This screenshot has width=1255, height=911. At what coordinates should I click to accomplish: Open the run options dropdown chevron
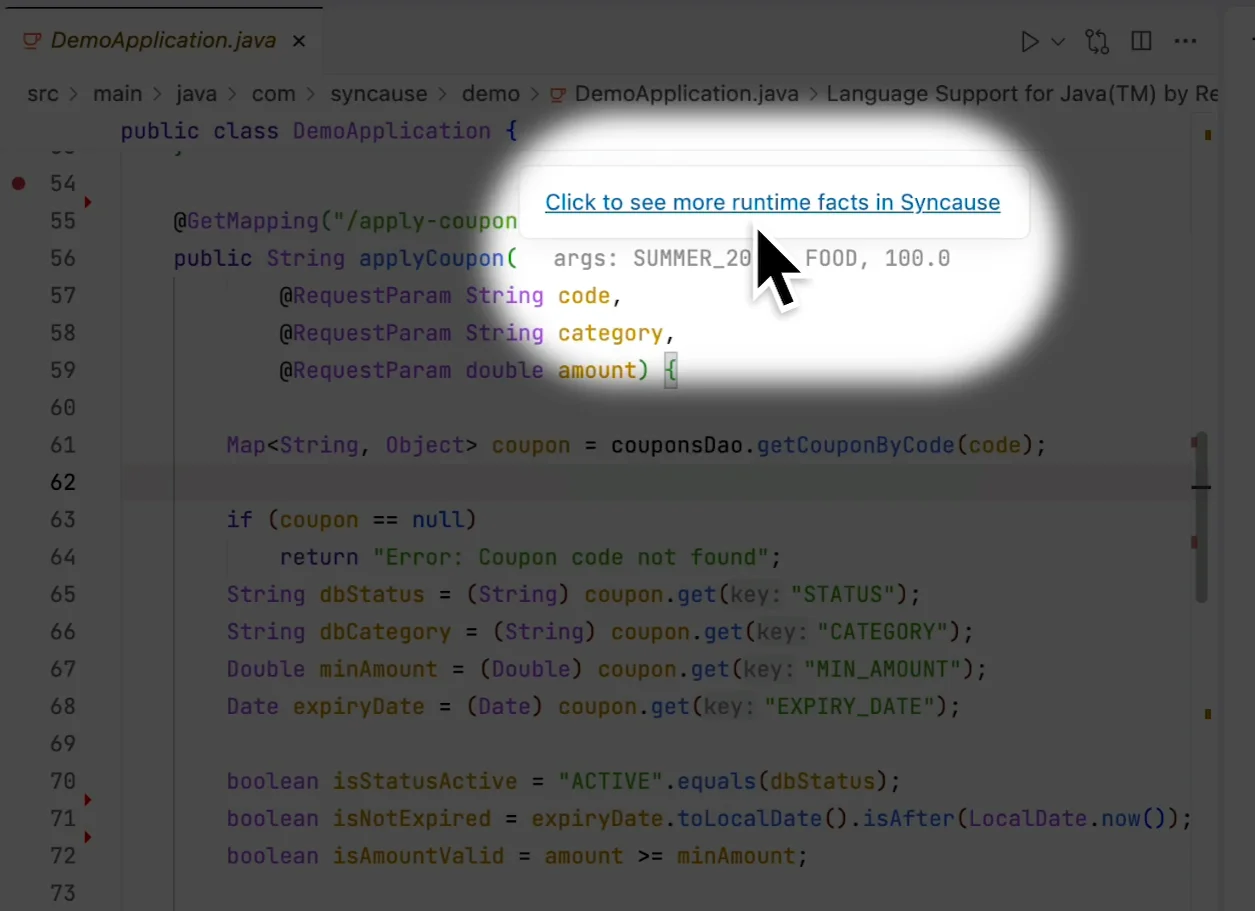pos(1058,42)
